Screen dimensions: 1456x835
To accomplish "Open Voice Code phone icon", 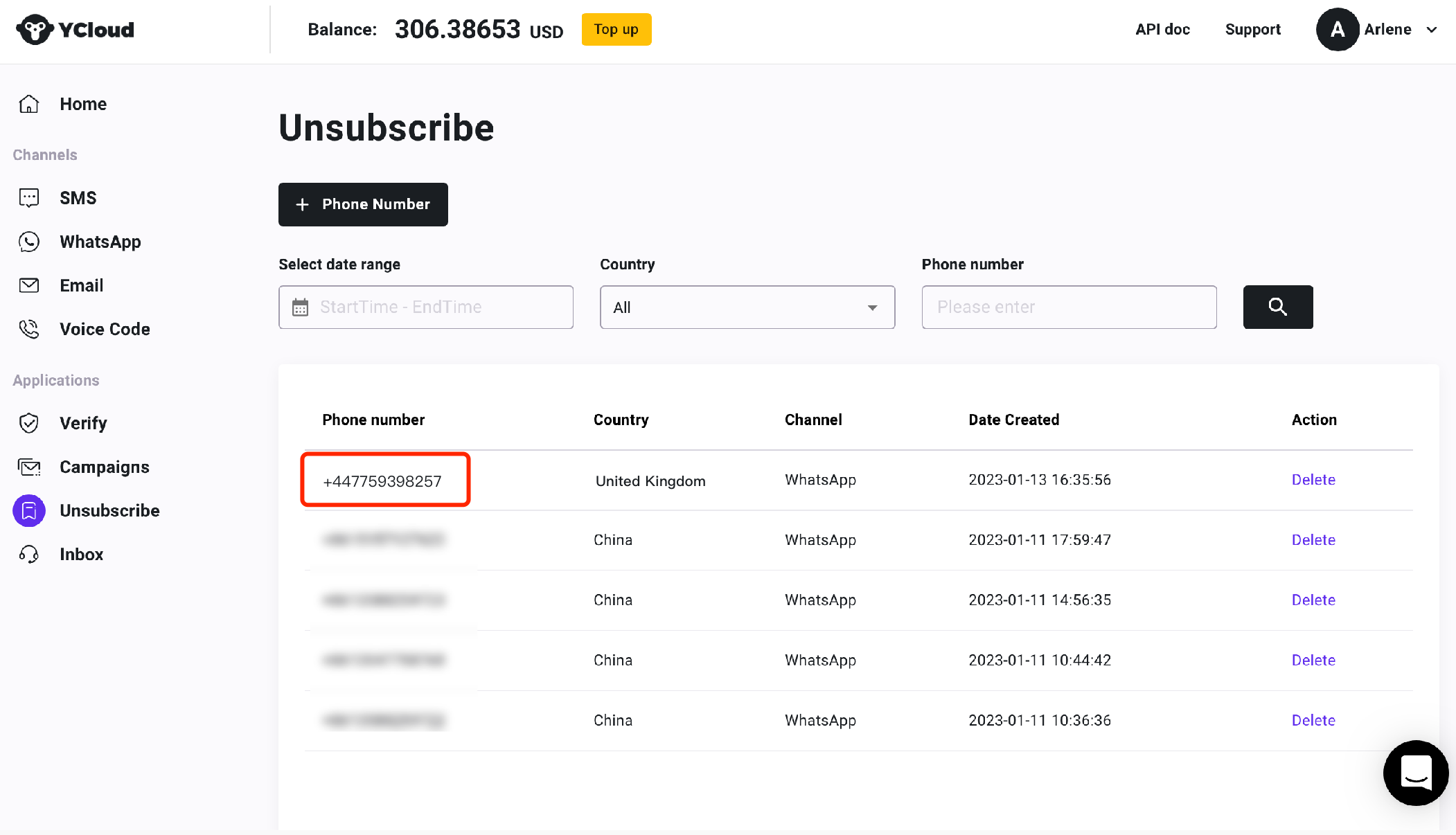I will pyautogui.click(x=29, y=329).
